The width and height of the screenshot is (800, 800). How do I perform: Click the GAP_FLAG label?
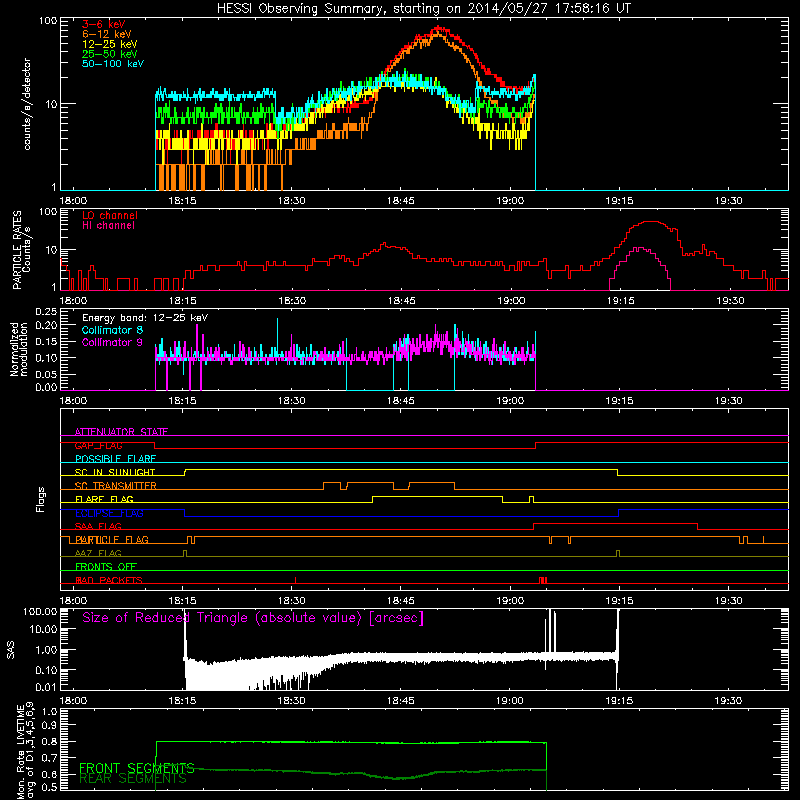pos(98,445)
